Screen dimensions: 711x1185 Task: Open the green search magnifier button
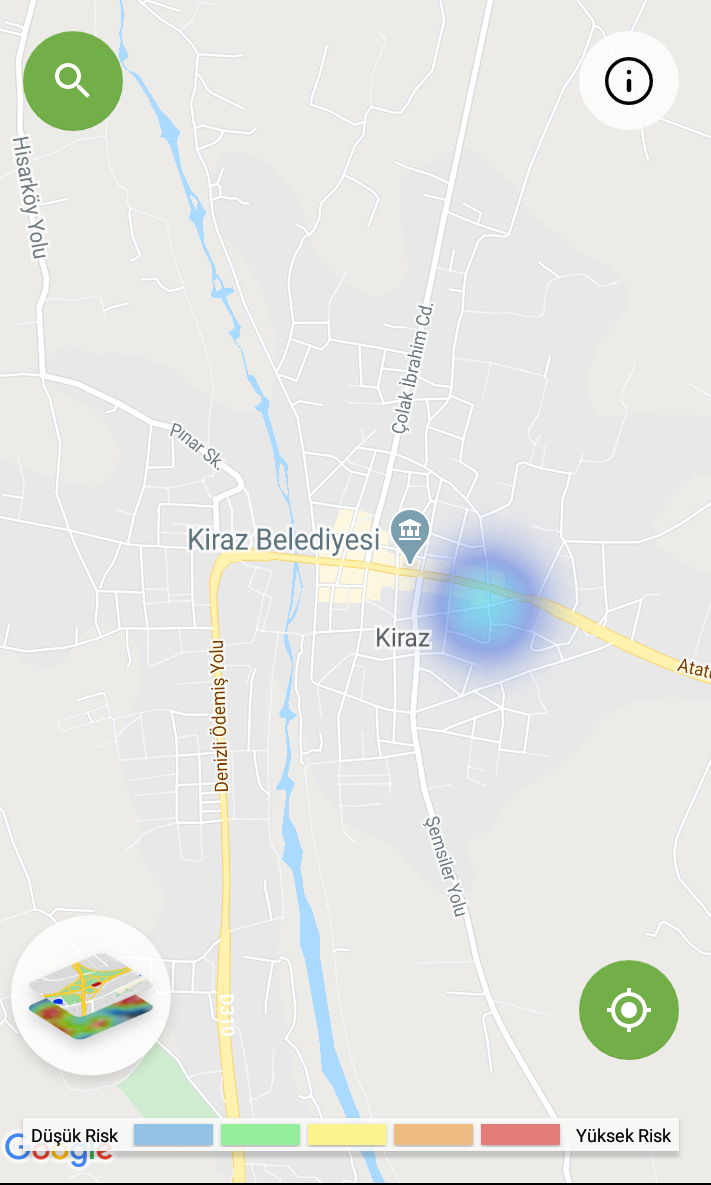pos(73,80)
